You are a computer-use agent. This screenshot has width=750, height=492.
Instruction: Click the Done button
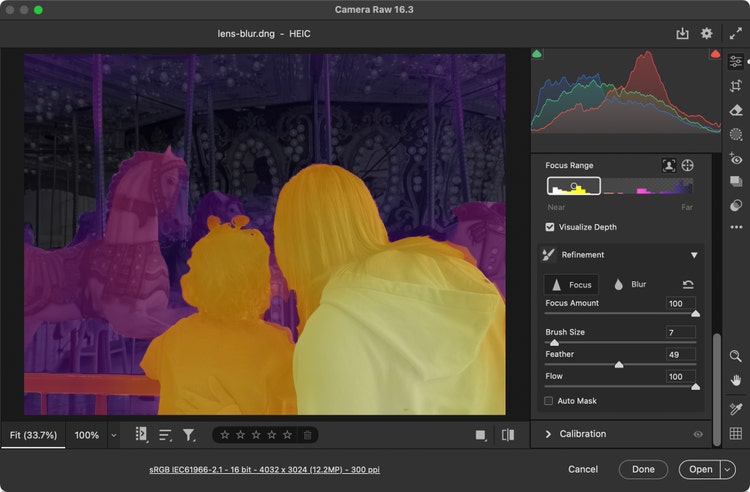(x=643, y=469)
